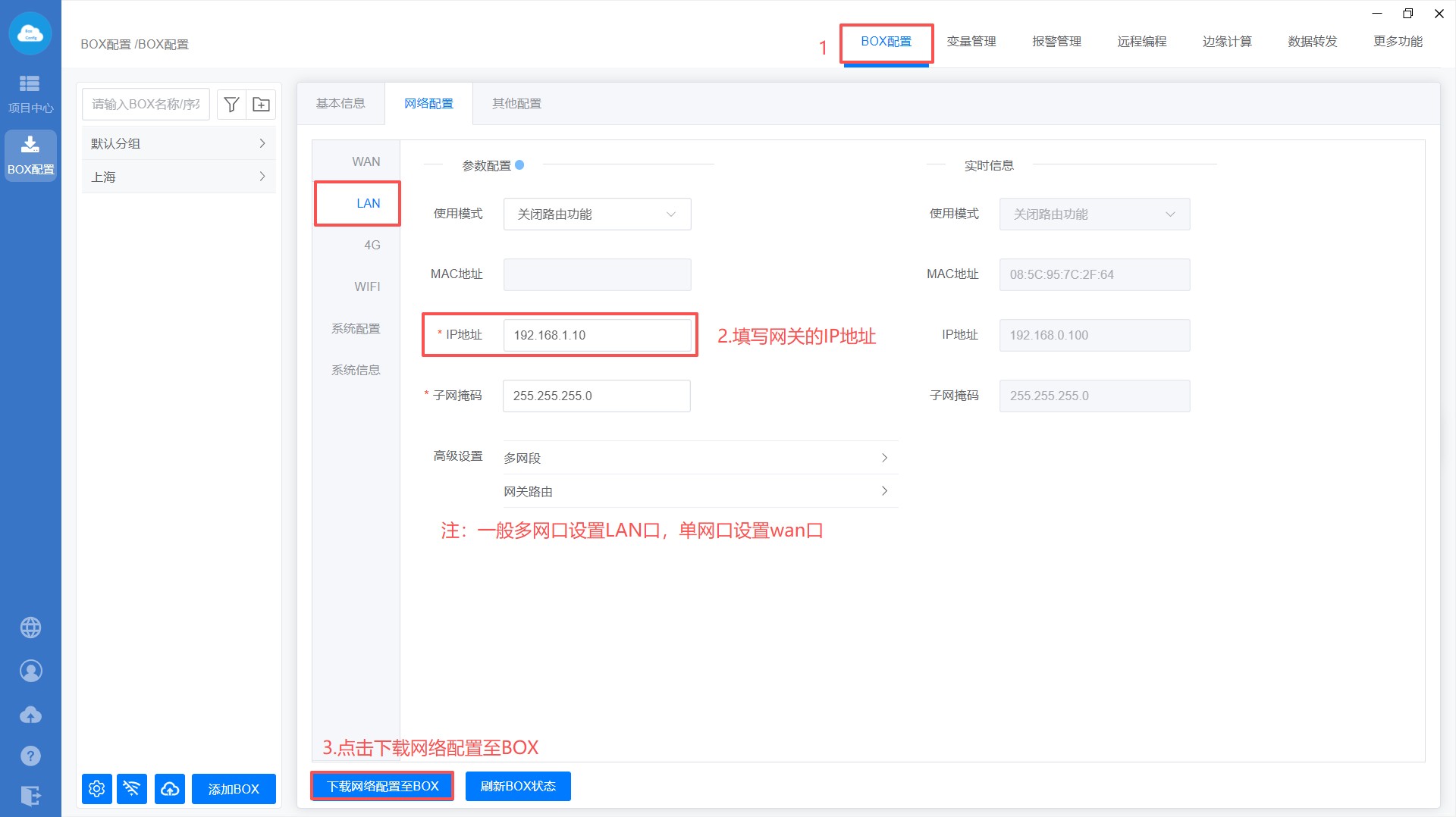
Task: Click the WiFi scan icon button
Action: 132,789
